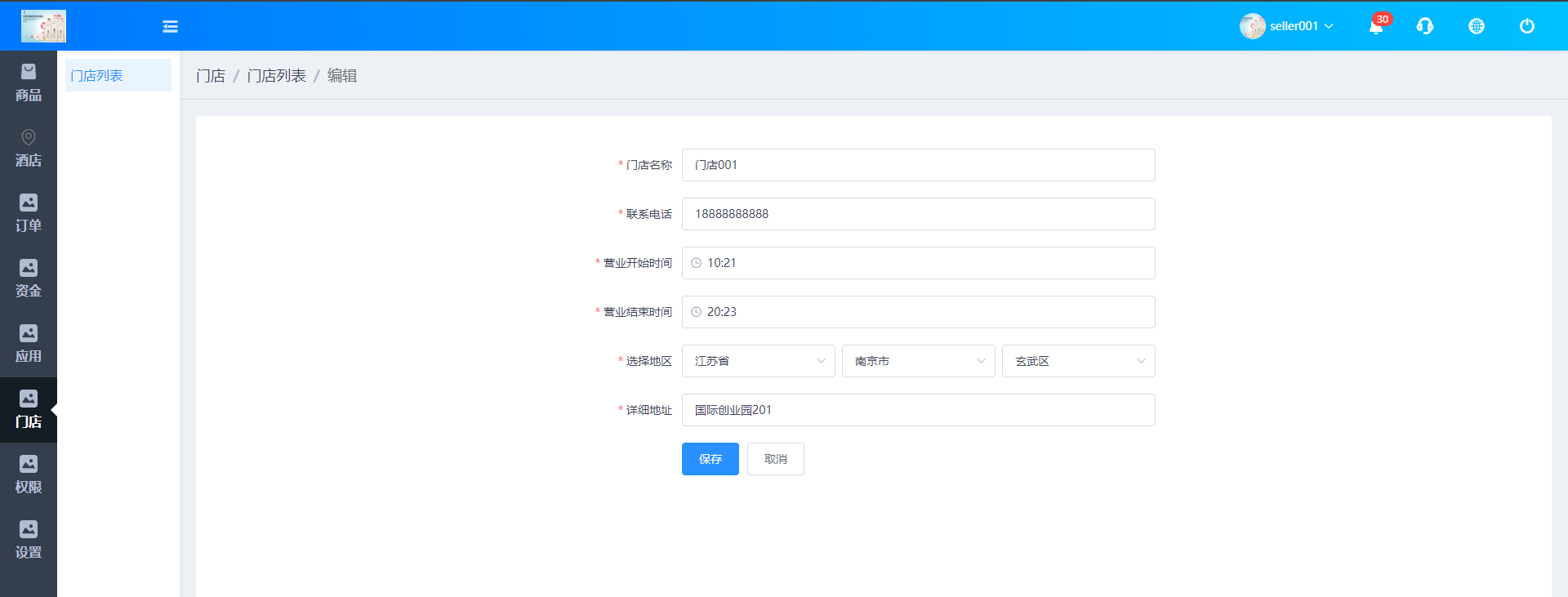Expand the 江苏省 province dropdown
This screenshot has height=597, width=1568.
click(x=758, y=361)
